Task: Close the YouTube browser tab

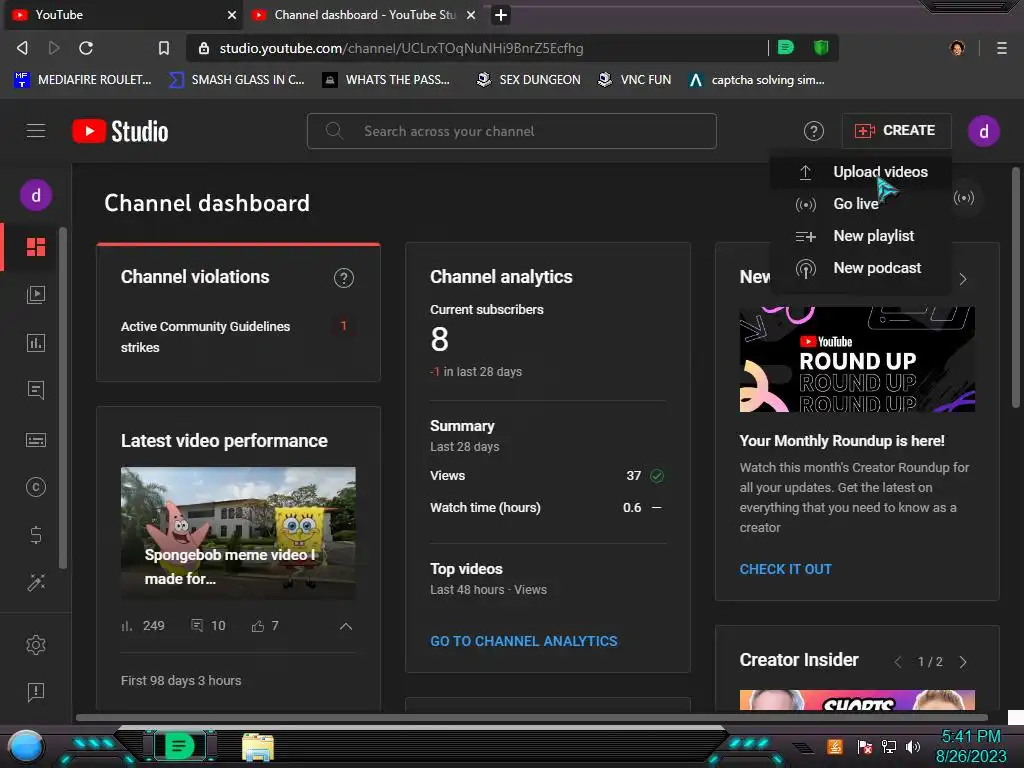Action: (x=232, y=15)
